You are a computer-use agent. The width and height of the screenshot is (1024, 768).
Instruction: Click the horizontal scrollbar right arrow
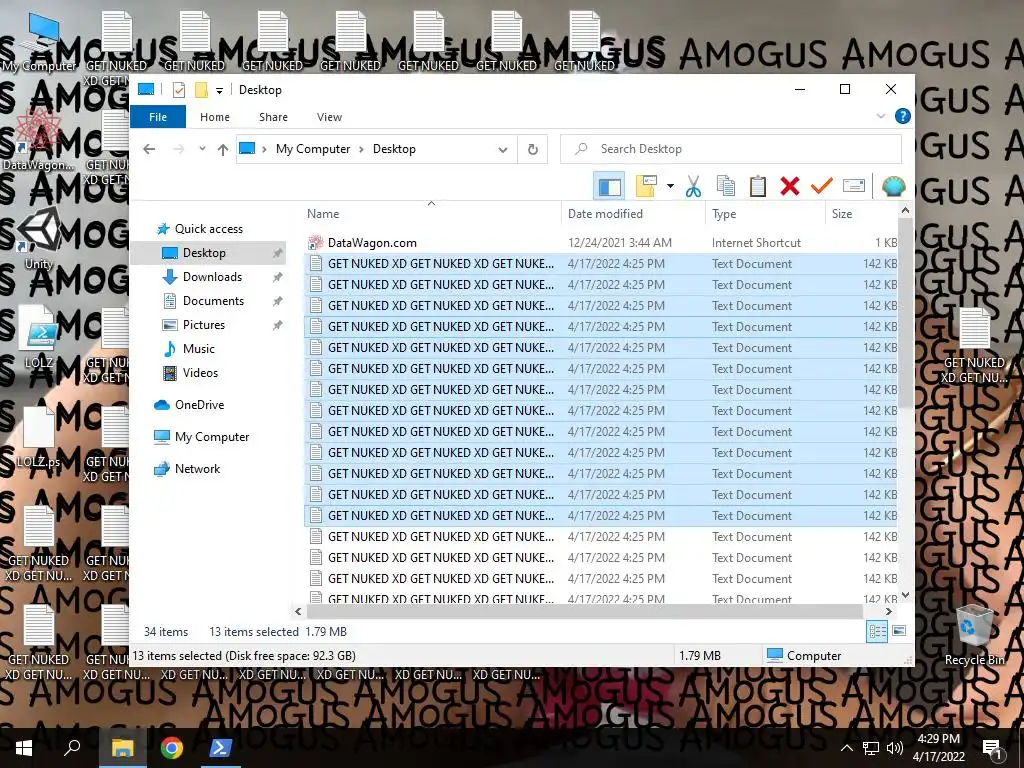888,612
